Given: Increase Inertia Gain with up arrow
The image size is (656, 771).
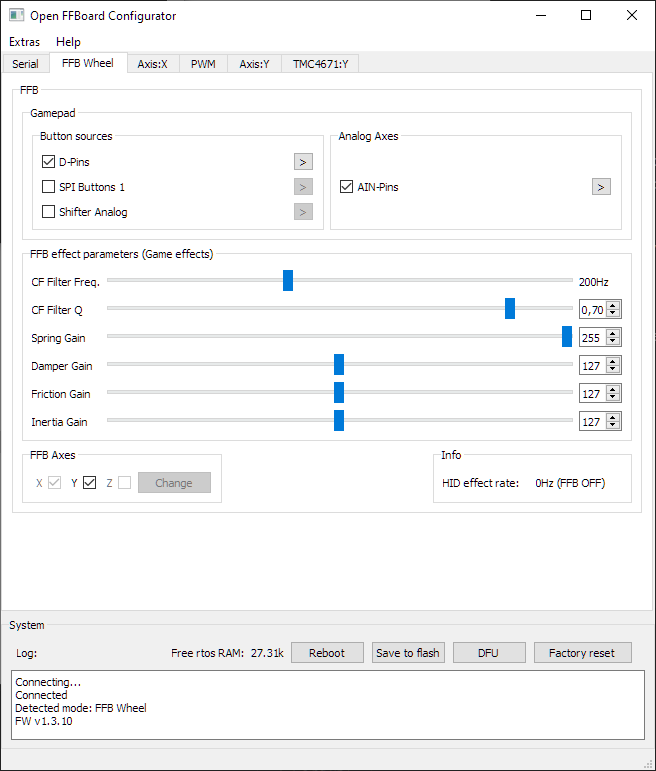Looking at the screenshot, I should click(613, 417).
